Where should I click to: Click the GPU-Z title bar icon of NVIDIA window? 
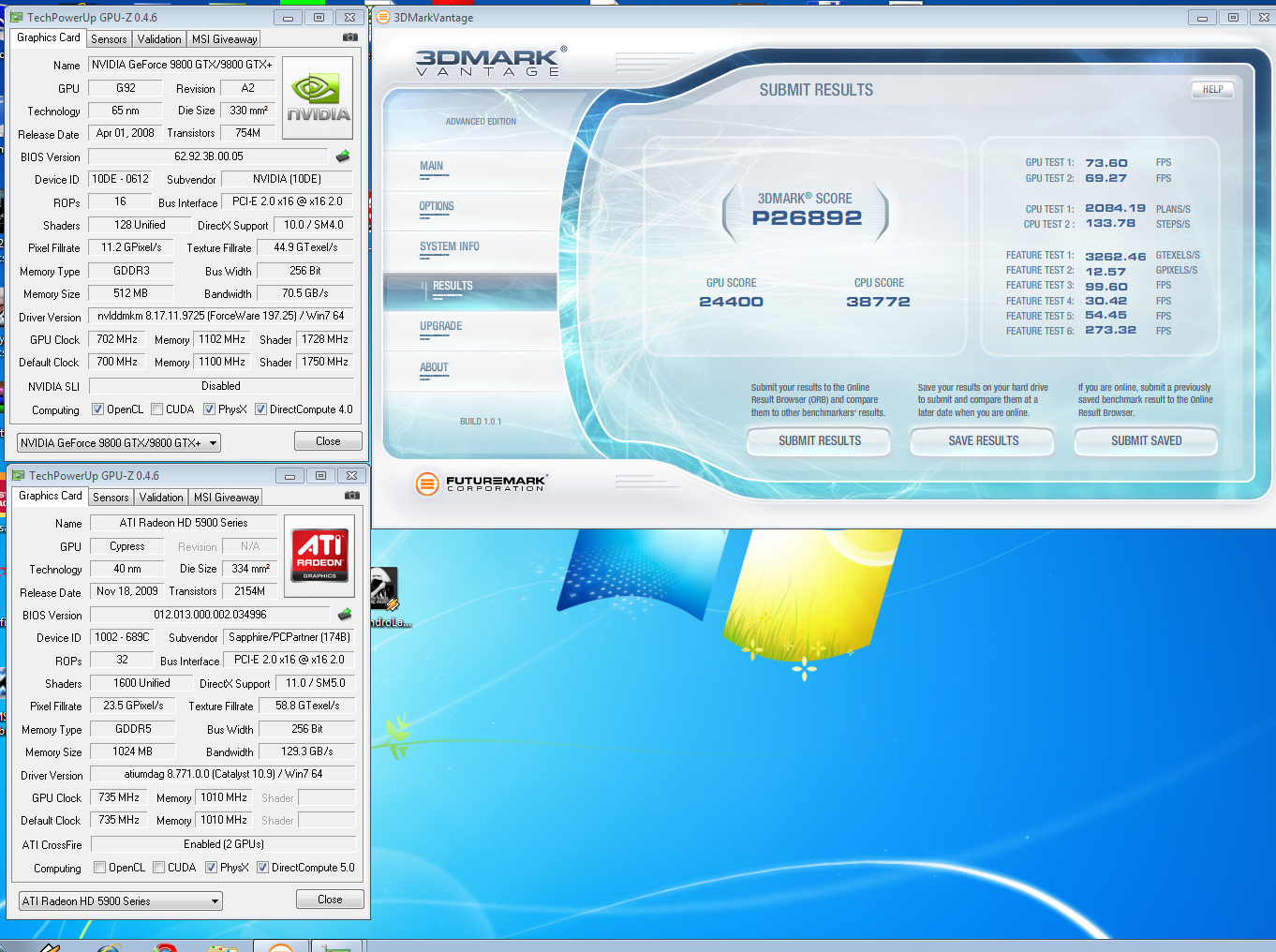[x=16, y=17]
